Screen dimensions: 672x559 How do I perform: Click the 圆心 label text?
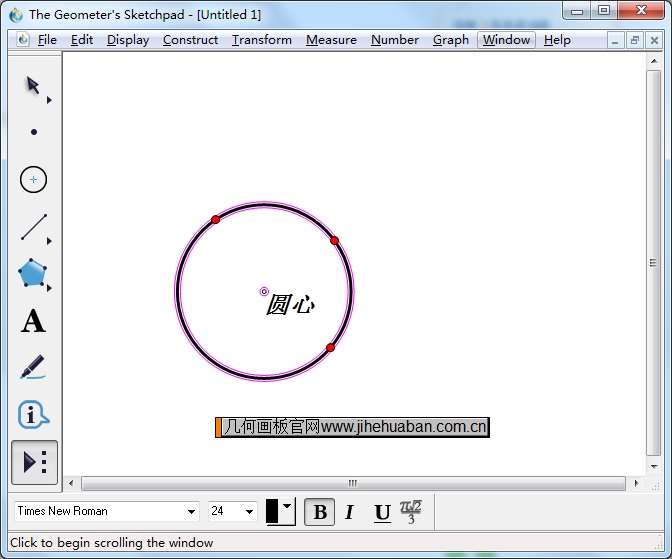[291, 305]
